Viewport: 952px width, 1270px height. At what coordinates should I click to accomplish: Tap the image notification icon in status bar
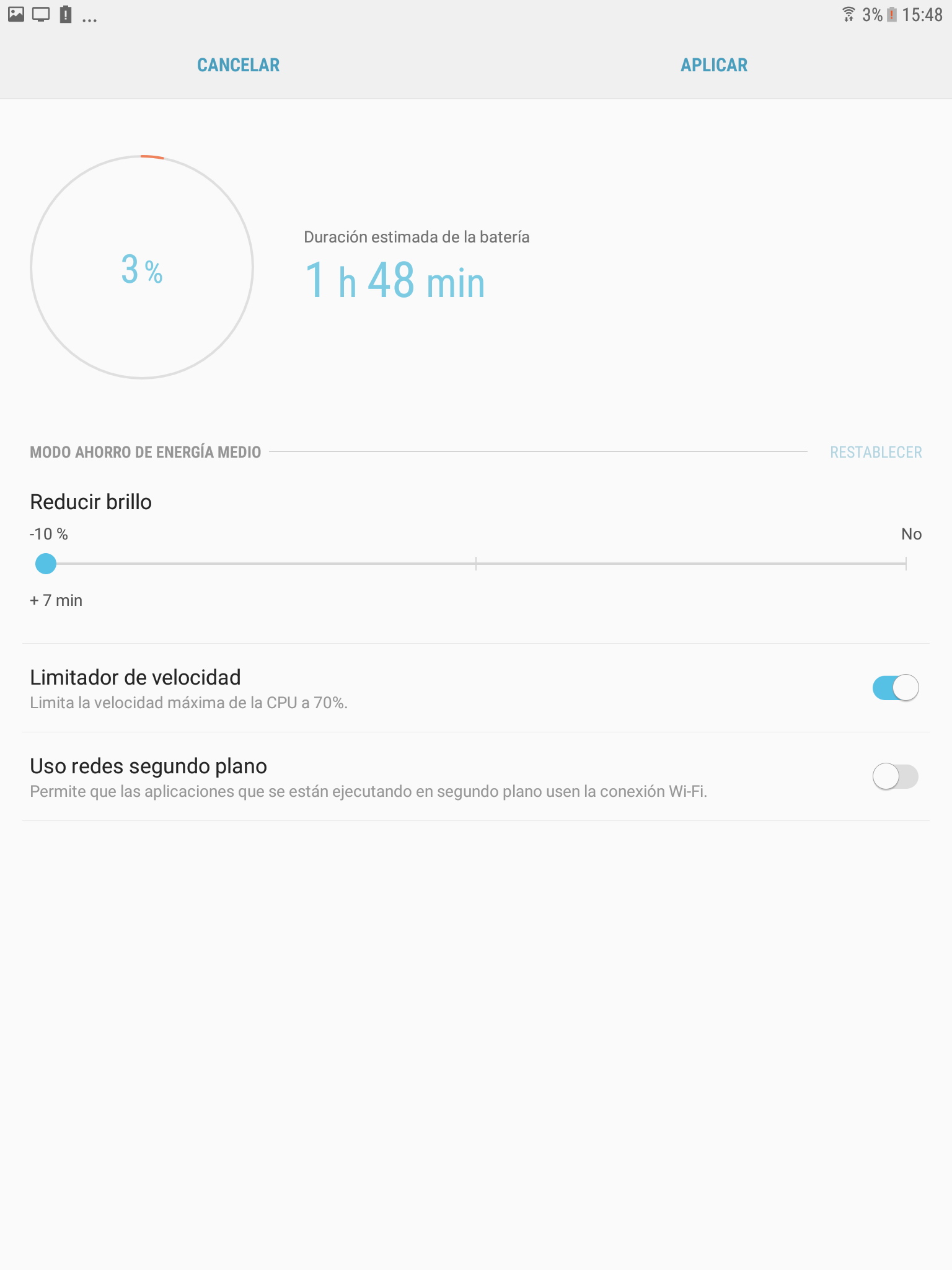[16, 14]
